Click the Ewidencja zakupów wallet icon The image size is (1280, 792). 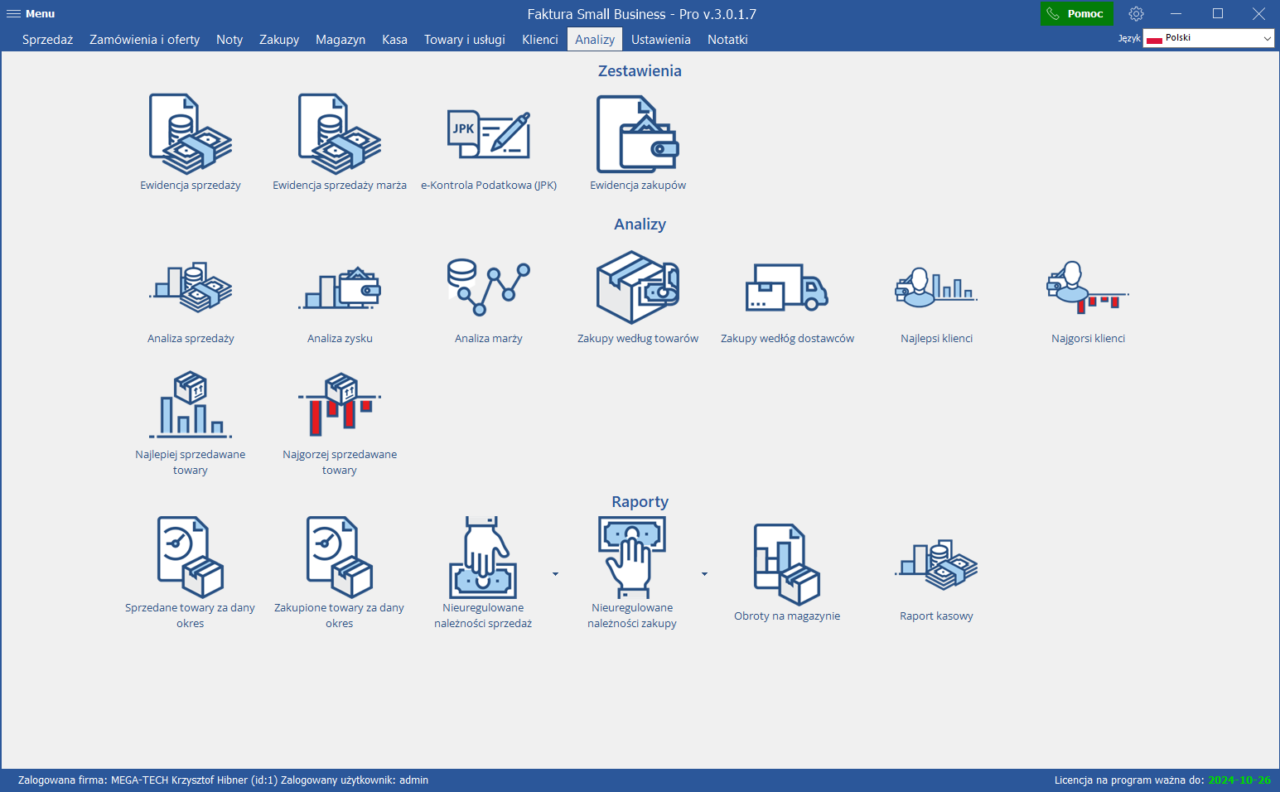637,135
